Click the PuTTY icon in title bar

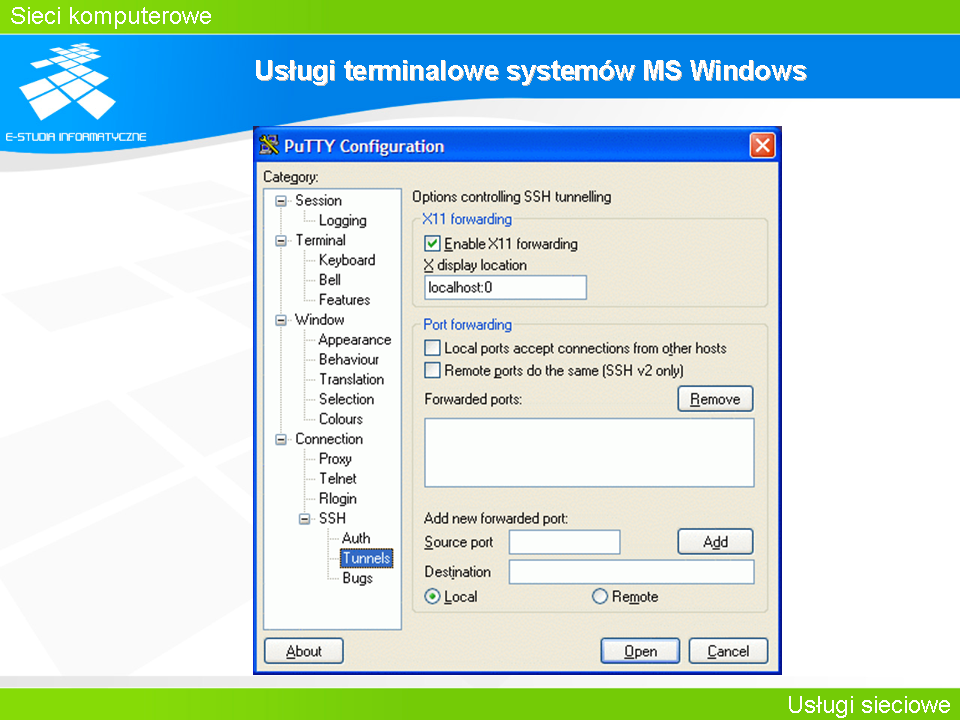coord(269,146)
